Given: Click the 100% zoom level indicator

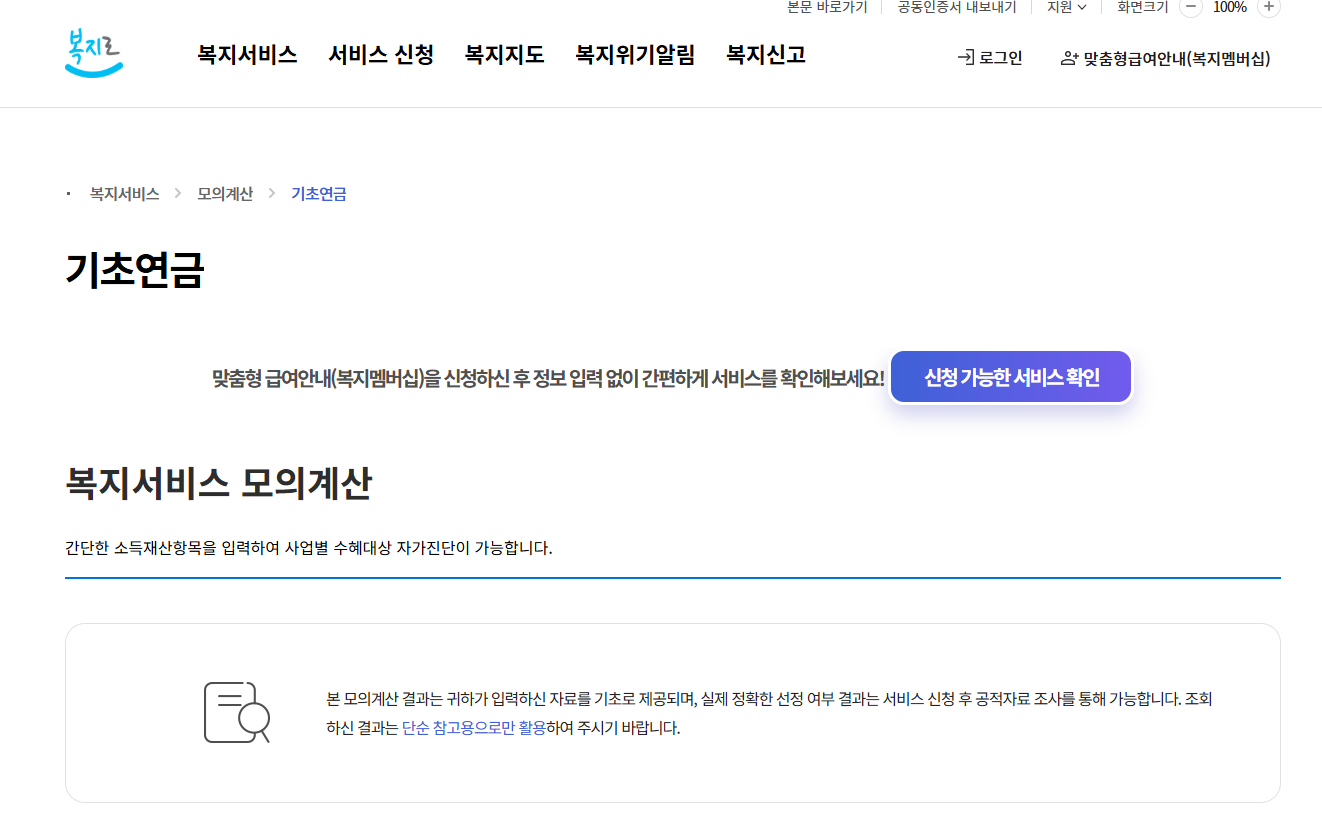Looking at the screenshot, I should pos(1229,8).
